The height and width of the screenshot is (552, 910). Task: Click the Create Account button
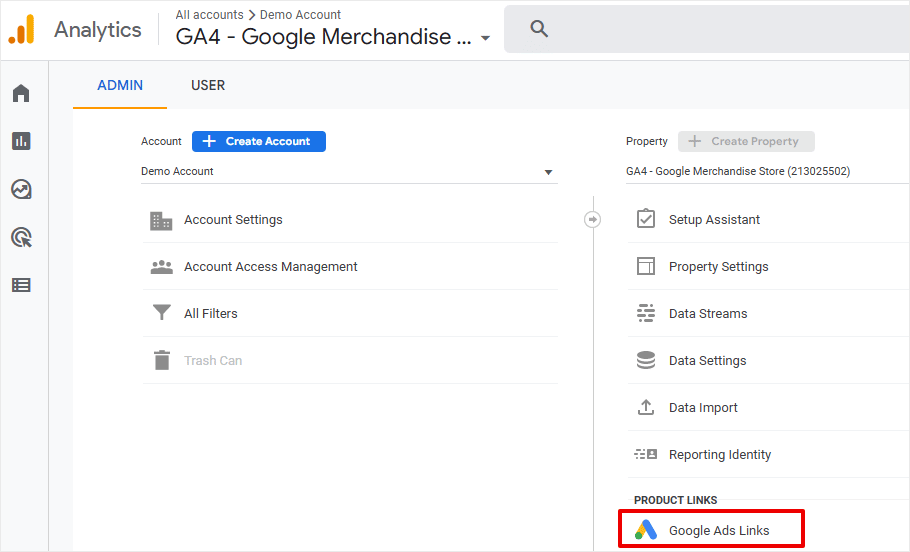pos(259,141)
